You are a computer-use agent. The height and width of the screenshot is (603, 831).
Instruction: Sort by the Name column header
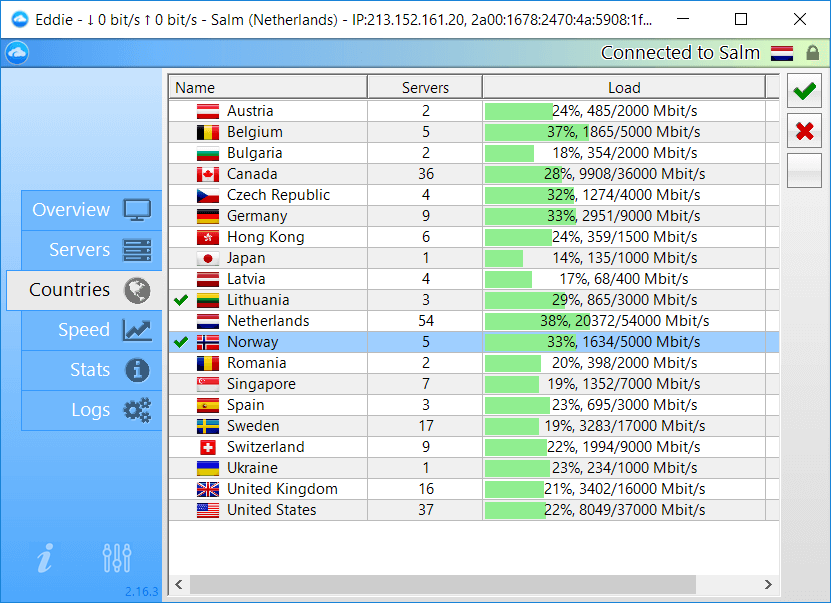coord(268,87)
